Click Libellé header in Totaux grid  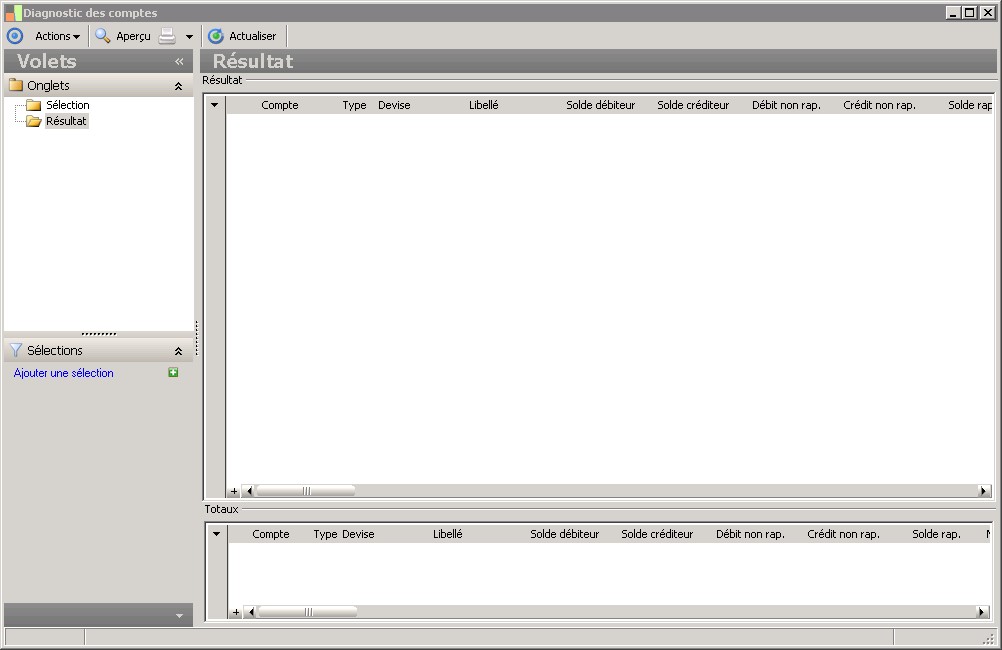click(x=447, y=534)
